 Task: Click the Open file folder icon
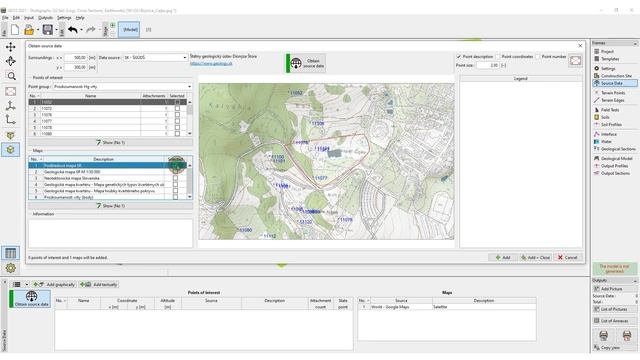point(29,30)
